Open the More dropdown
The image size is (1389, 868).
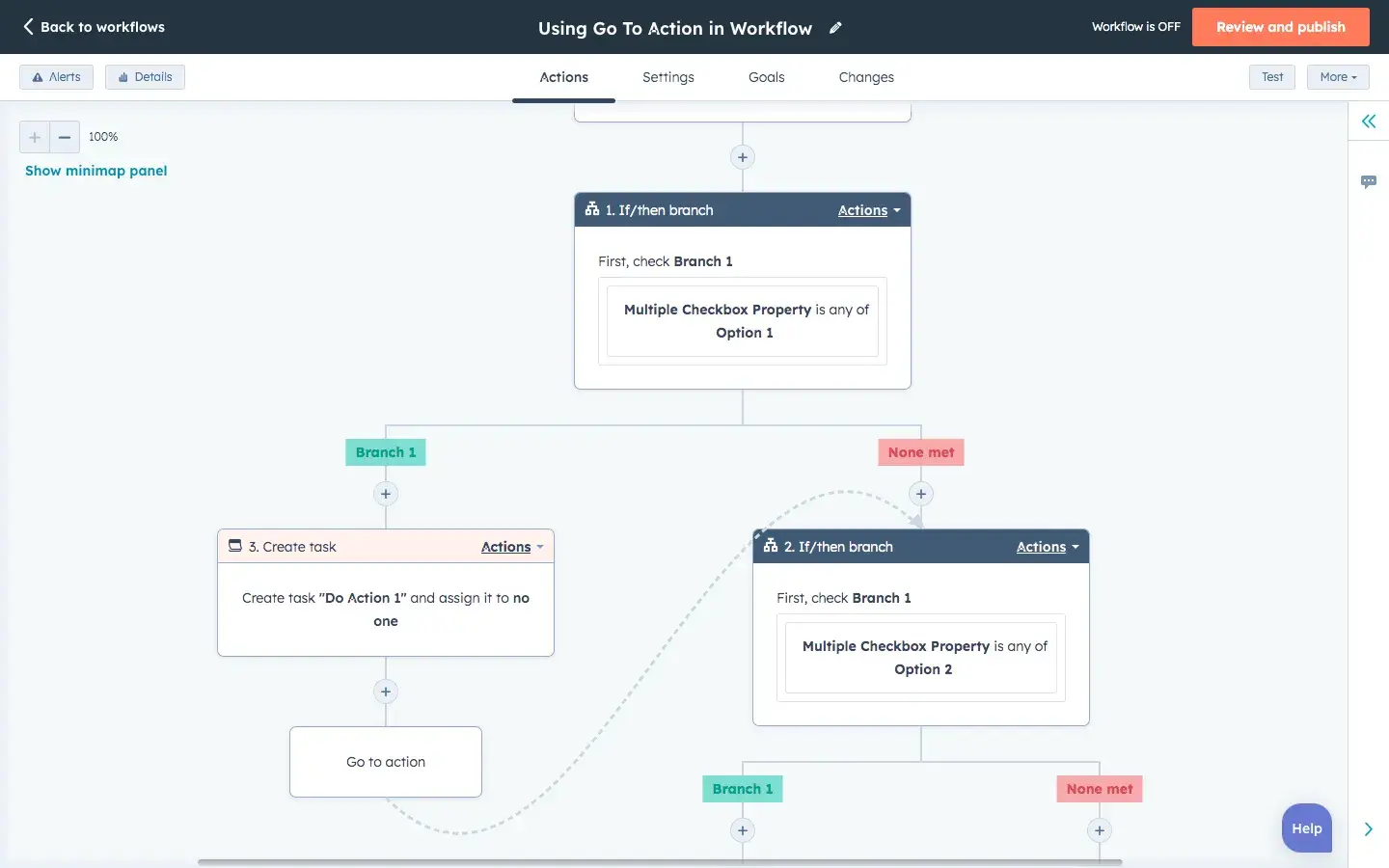1338,76
